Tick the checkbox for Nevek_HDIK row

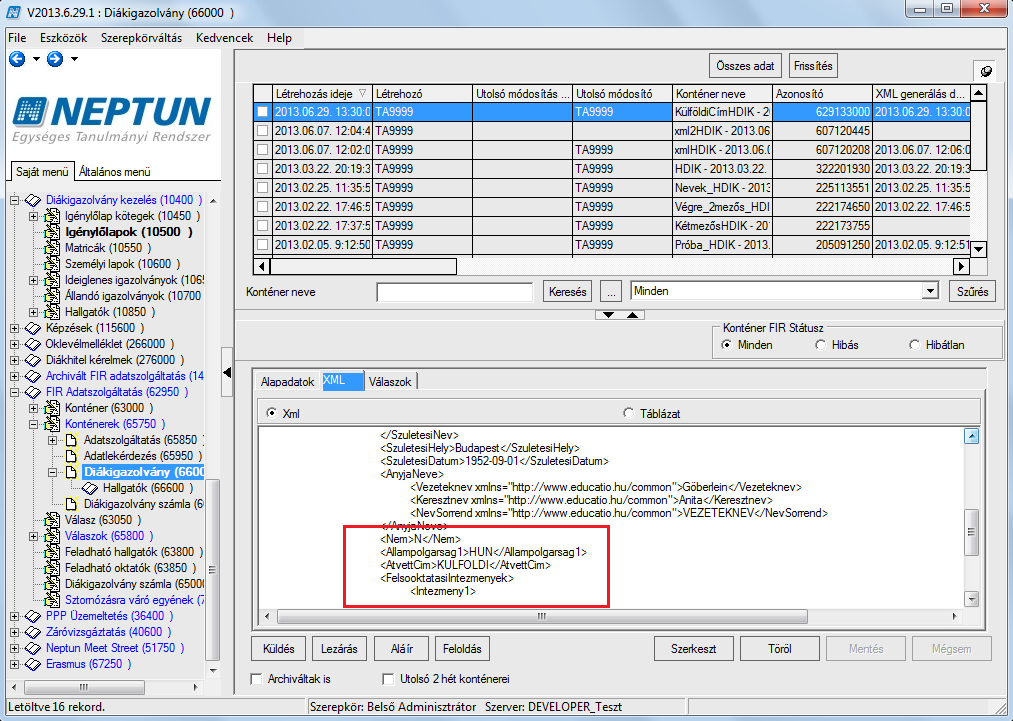tap(262, 188)
